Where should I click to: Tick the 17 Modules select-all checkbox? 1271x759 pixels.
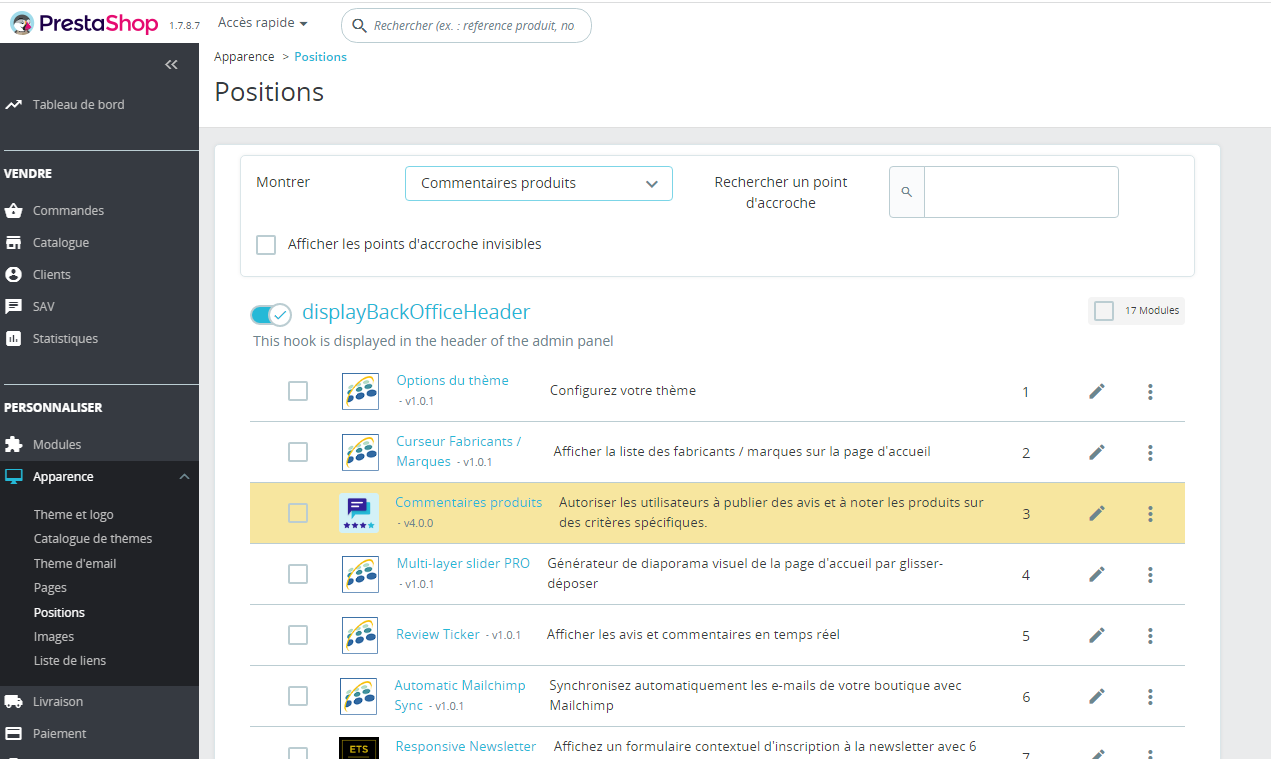[x=1104, y=311]
